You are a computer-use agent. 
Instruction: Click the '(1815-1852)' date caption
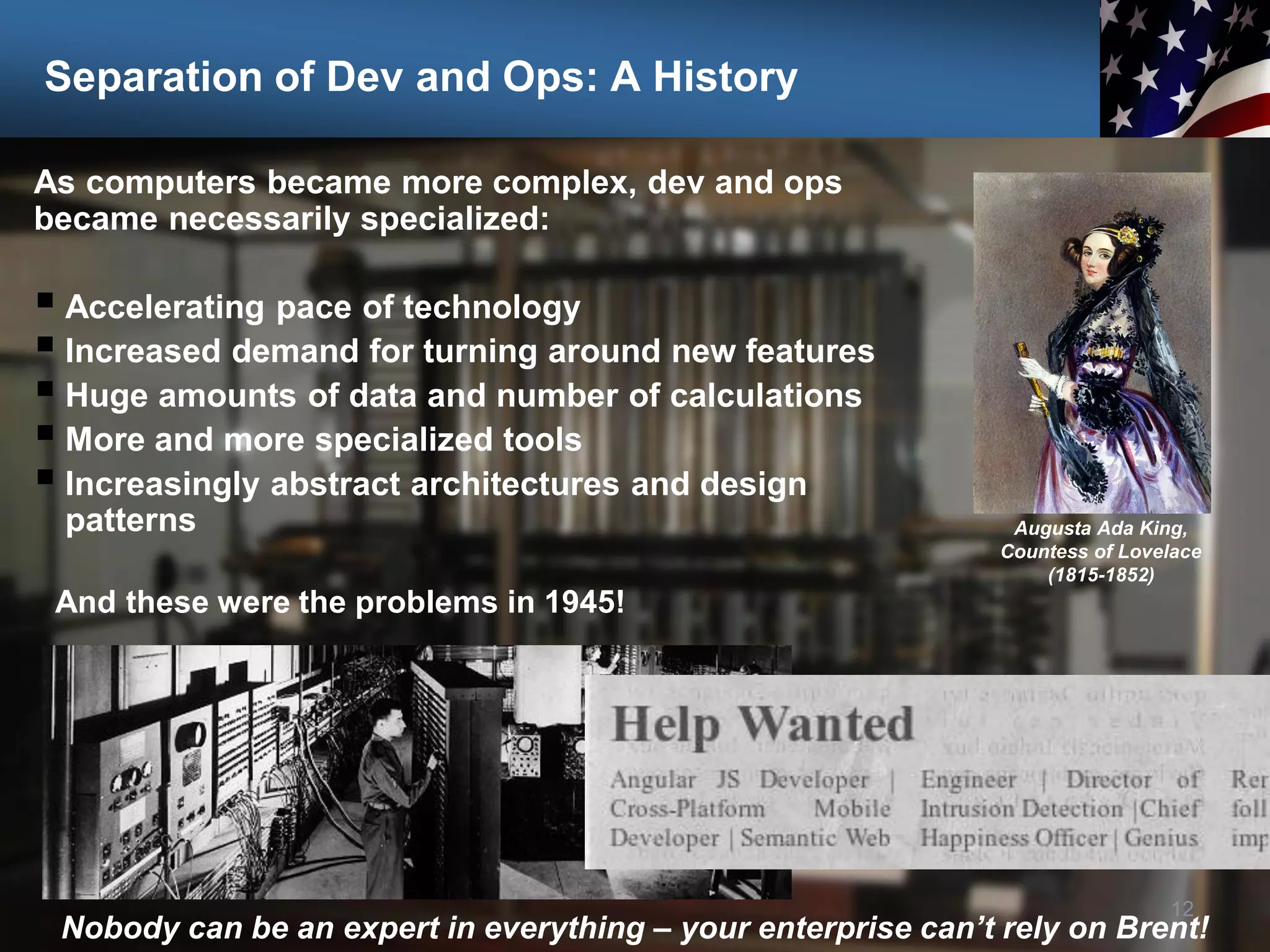tap(1101, 575)
